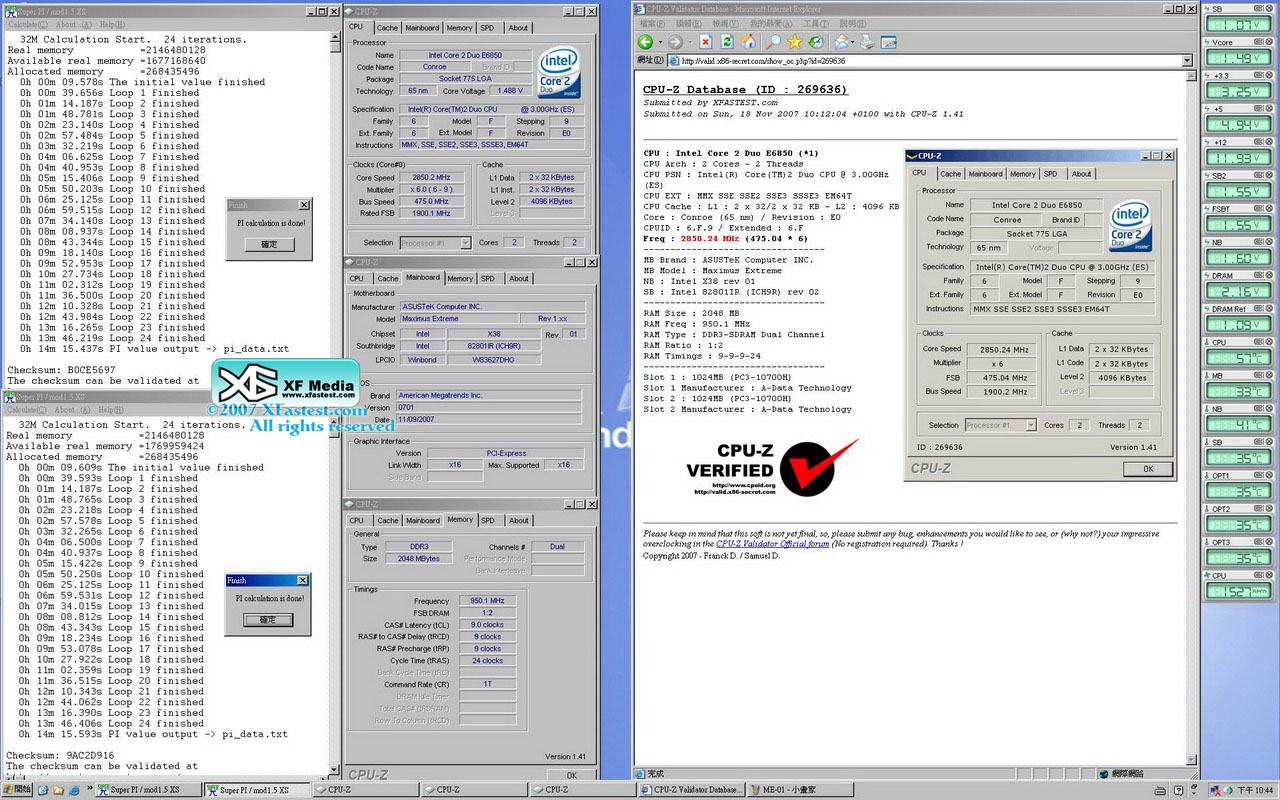This screenshot has height=800, width=1280.
Task: Click into the Internet Explorer address field
Action: 930,61
